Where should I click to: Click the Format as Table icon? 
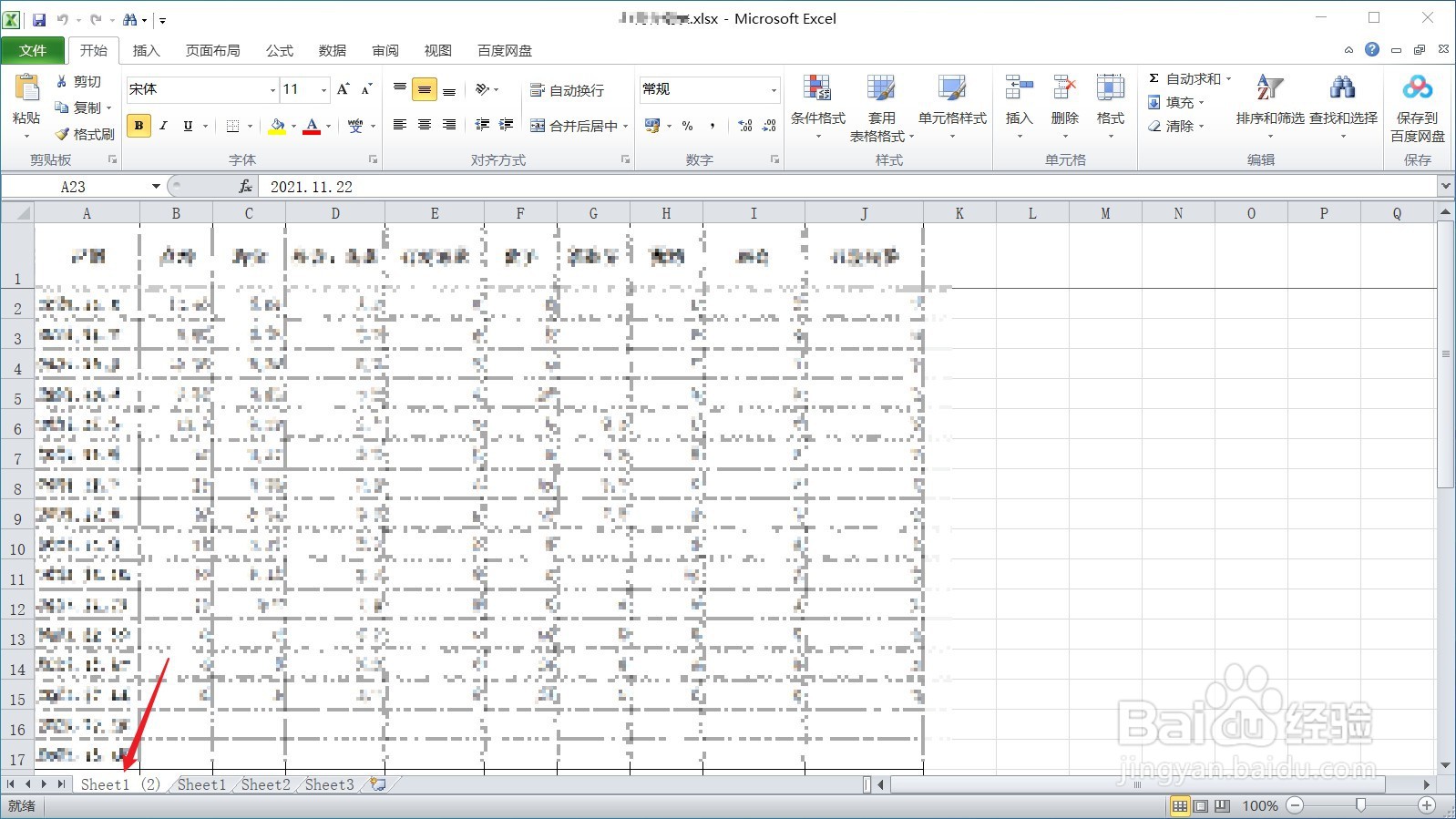[x=881, y=88]
